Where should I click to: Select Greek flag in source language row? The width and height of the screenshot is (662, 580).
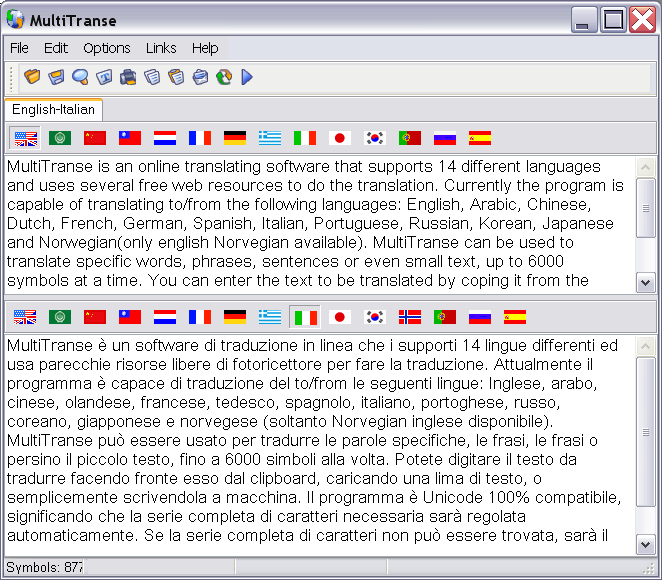pos(270,138)
